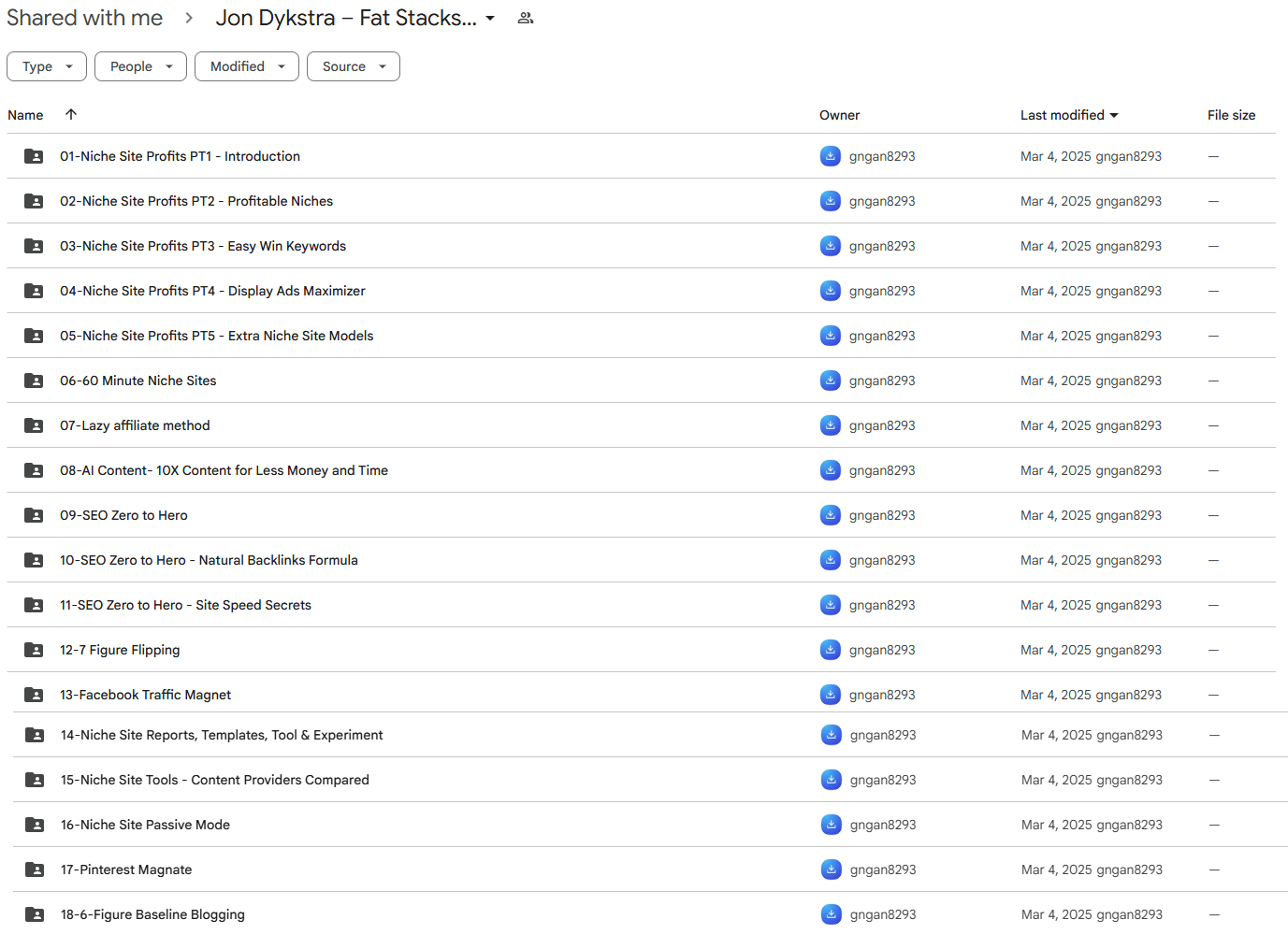Screen dimensions: 1288x934
Task: Click owner name gngan8293 in 12-7 Figure Flipping row
Action: pyautogui.click(x=882, y=650)
